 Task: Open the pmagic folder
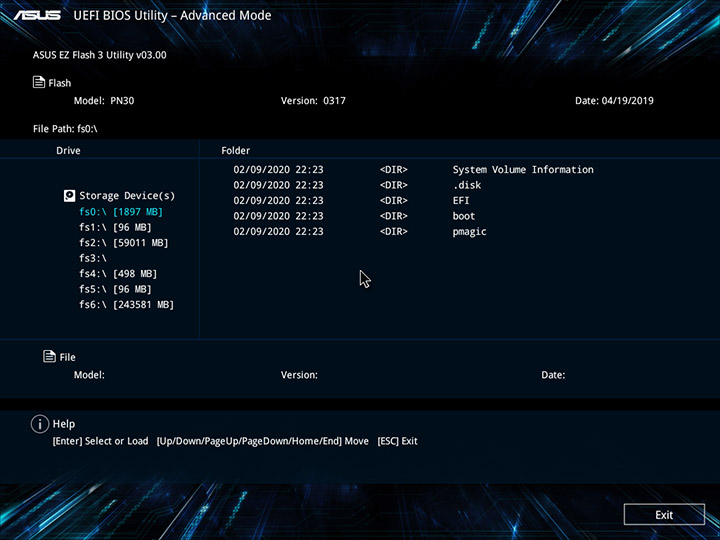[x=469, y=231]
